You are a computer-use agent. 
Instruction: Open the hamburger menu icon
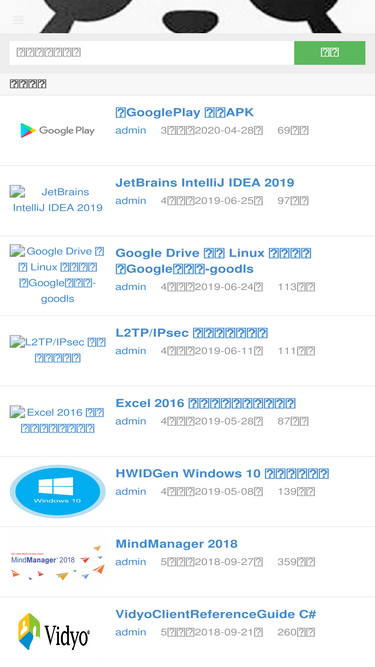click(x=18, y=19)
